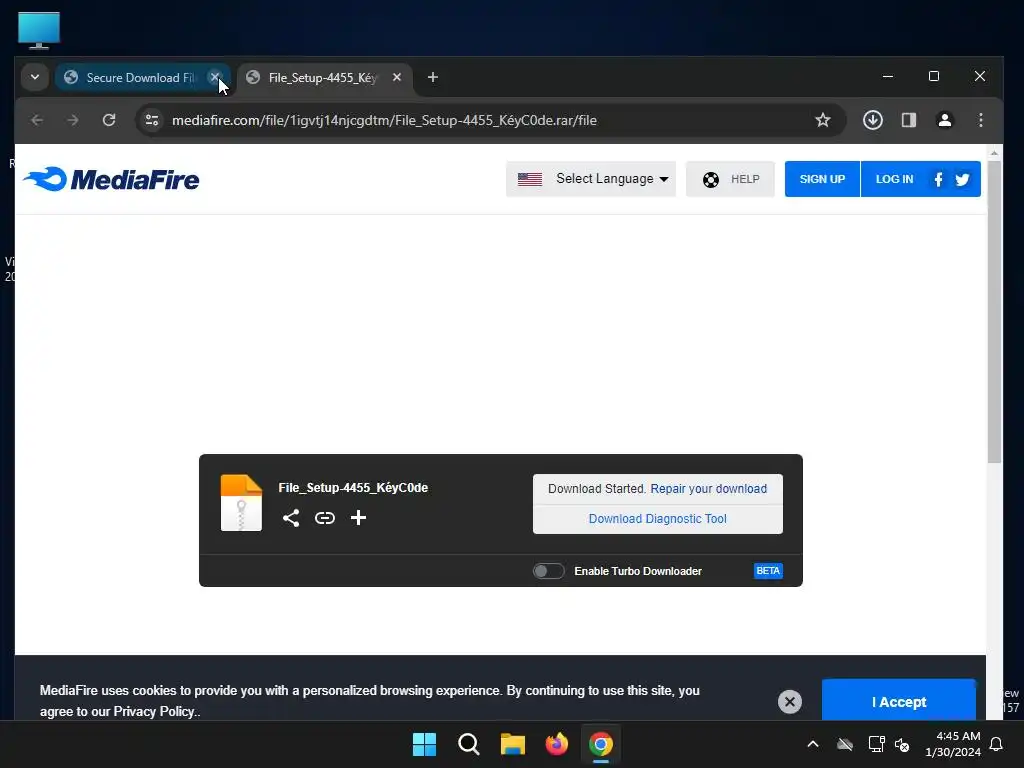Open the Repair your download link
Viewport: 1024px width, 768px height.
click(709, 488)
